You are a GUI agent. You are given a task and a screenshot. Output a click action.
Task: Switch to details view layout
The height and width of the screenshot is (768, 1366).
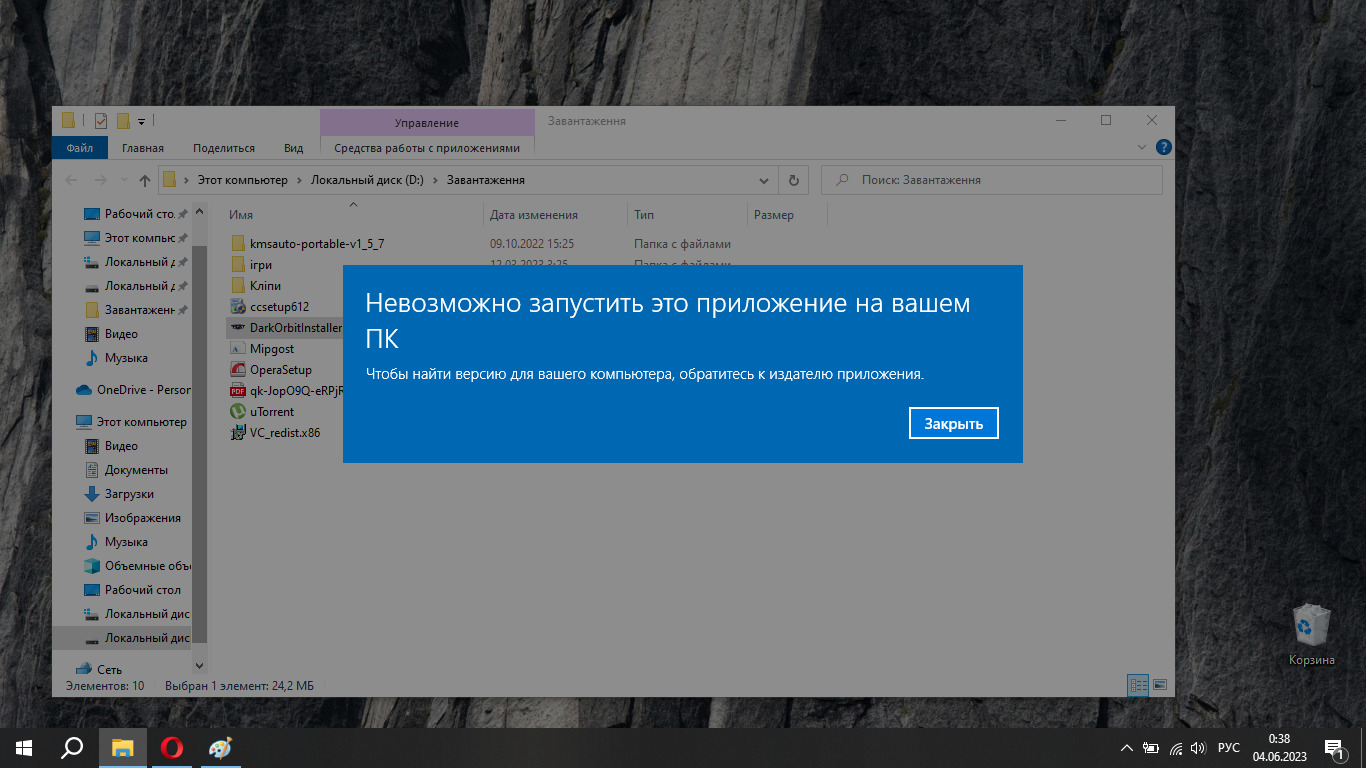click(x=1138, y=685)
